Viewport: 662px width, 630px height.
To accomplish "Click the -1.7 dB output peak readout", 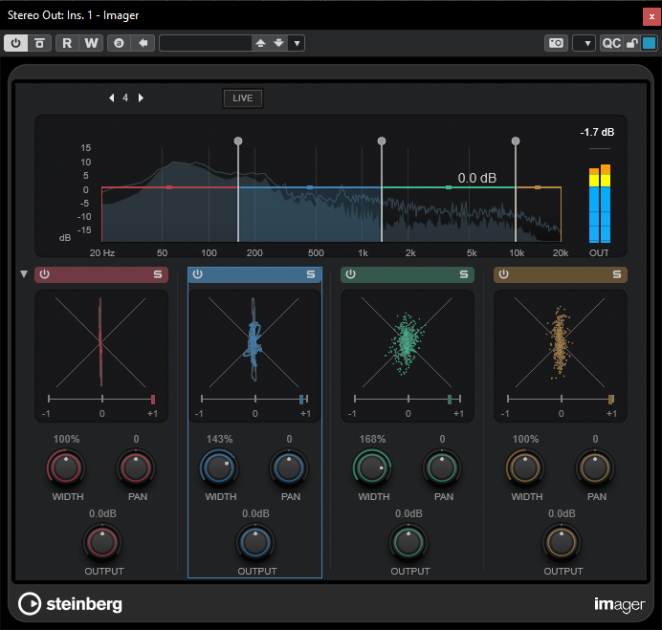I will click(x=597, y=132).
